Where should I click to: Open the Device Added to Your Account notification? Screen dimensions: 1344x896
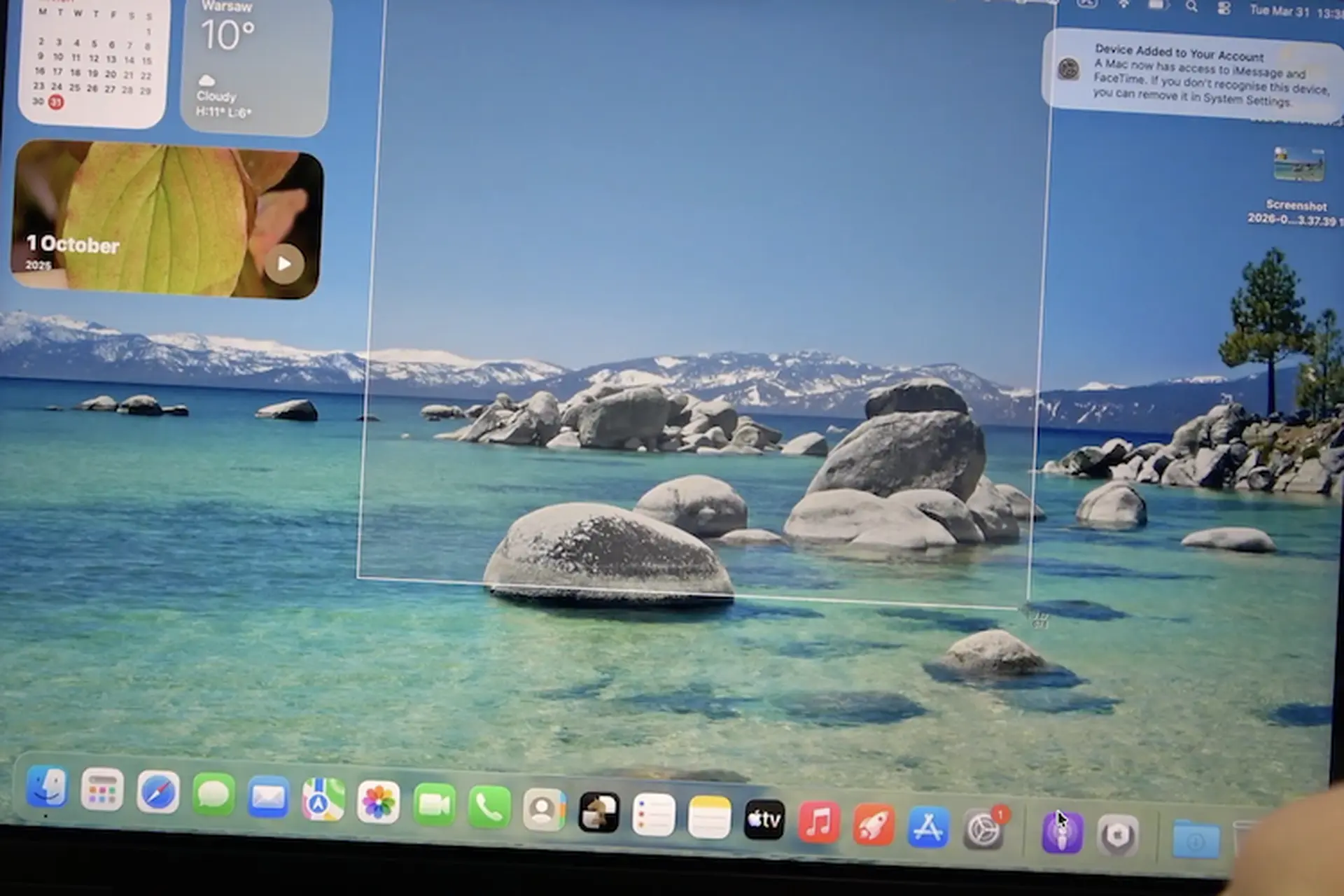tap(1193, 76)
